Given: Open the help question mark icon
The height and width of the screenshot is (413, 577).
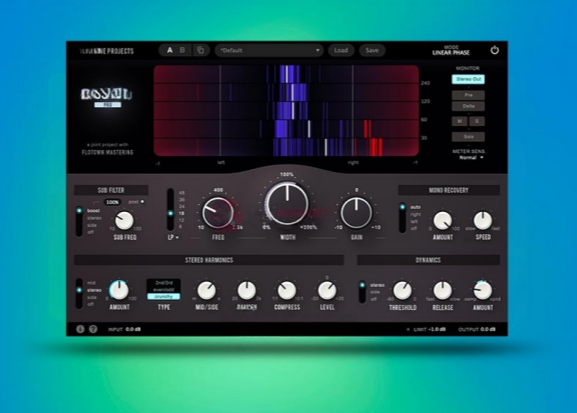Looking at the screenshot, I should tap(93, 329).
